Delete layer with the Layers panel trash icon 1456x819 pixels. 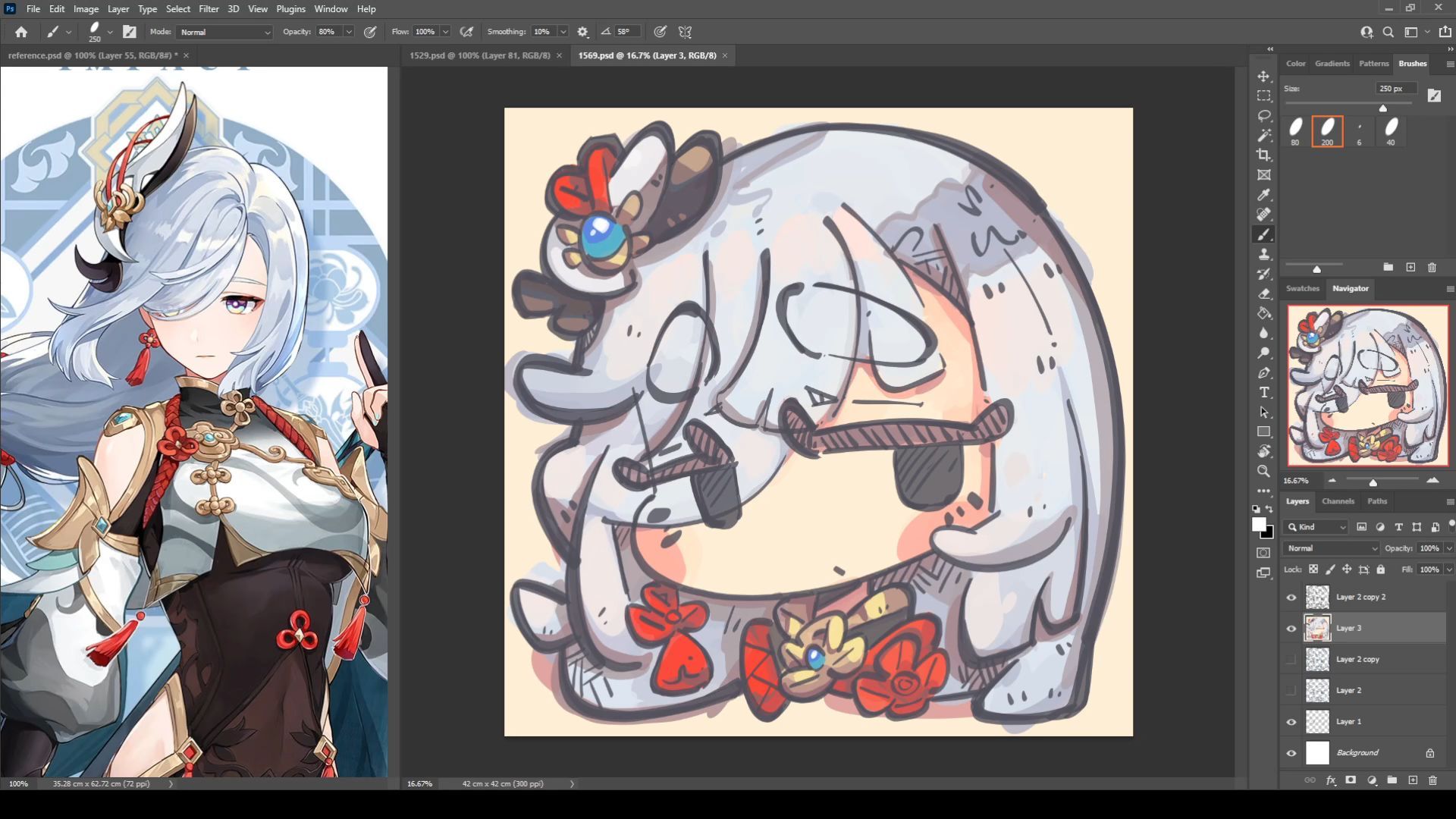[x=1432, y=780]
